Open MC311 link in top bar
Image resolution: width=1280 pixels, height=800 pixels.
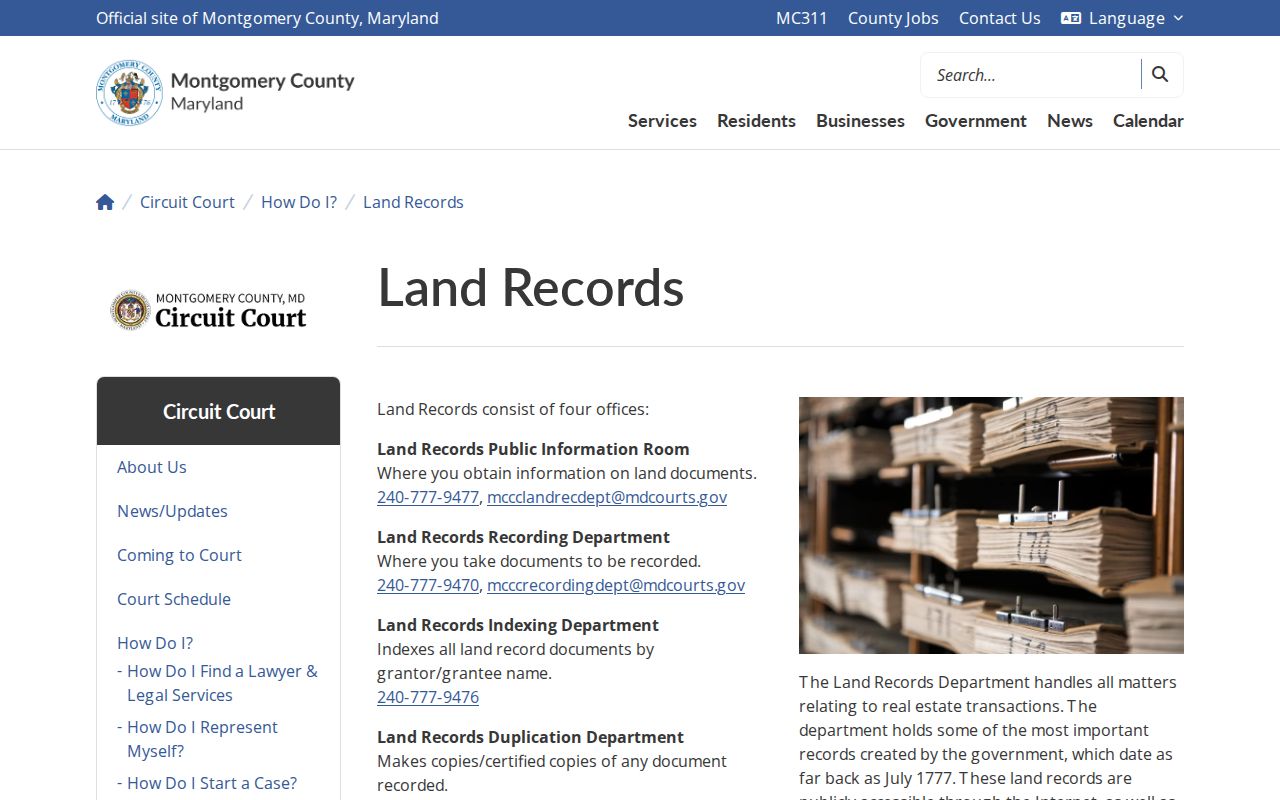coord(802,18)
